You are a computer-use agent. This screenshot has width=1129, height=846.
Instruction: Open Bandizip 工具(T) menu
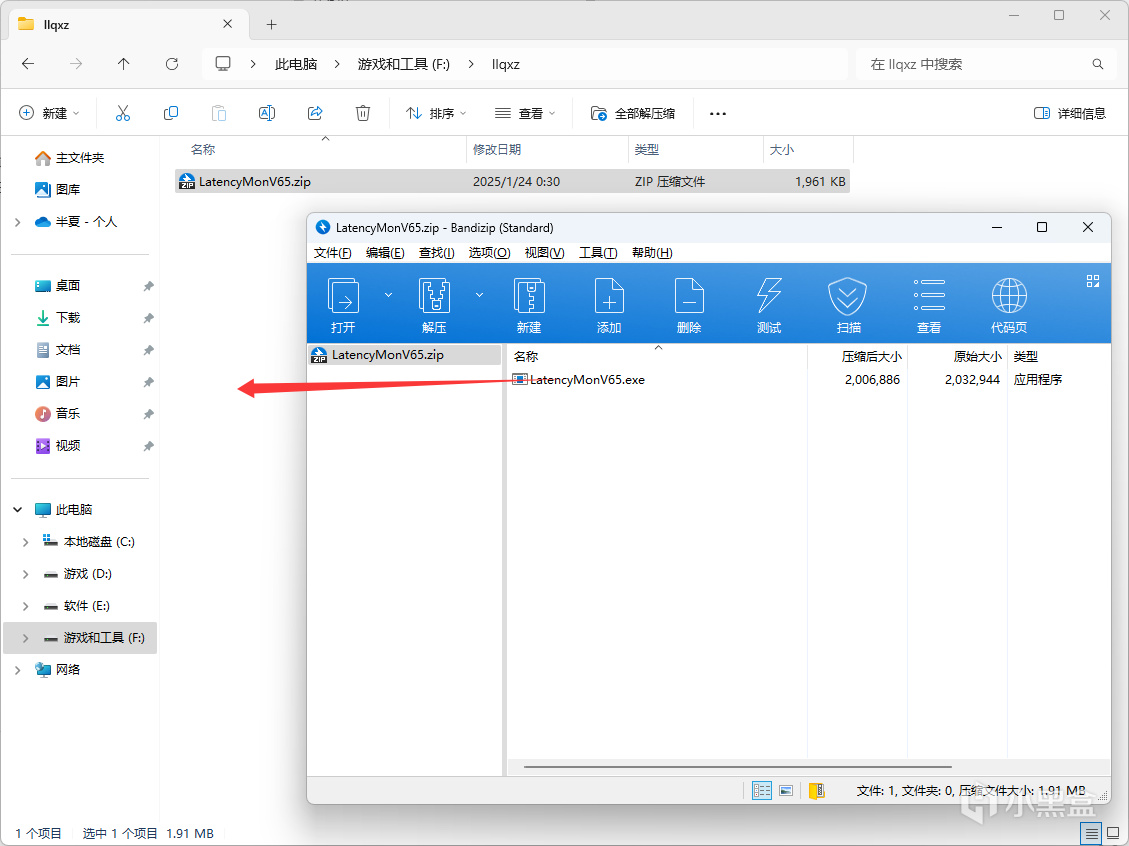[598, 253]
